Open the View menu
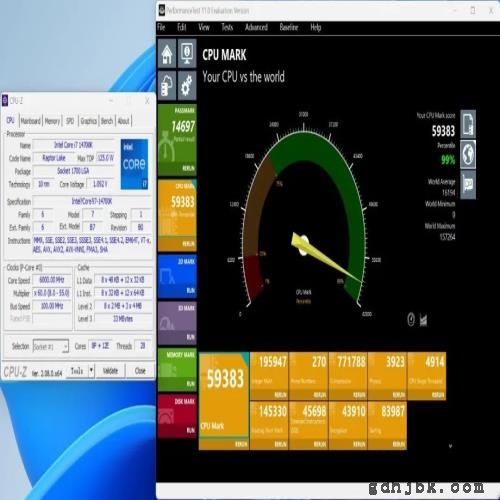500x500 pixels. 204,27
